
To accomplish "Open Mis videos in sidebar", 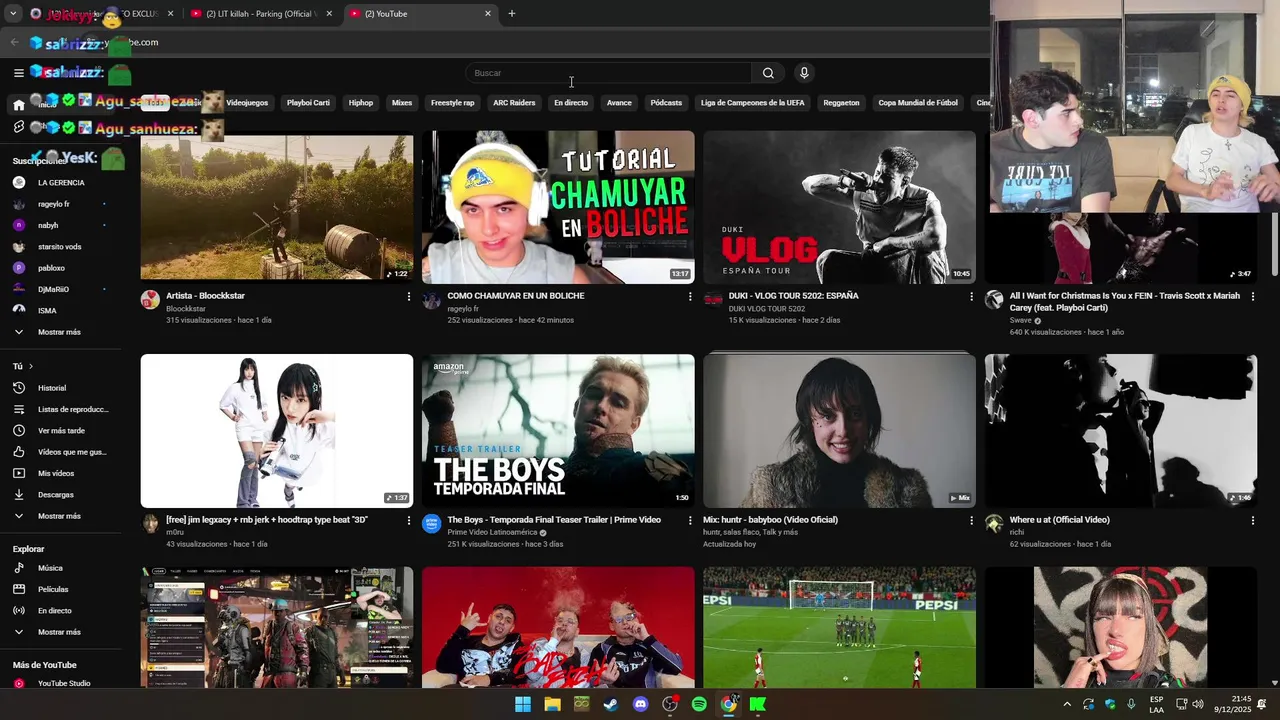I will click(x=56, y=474).
